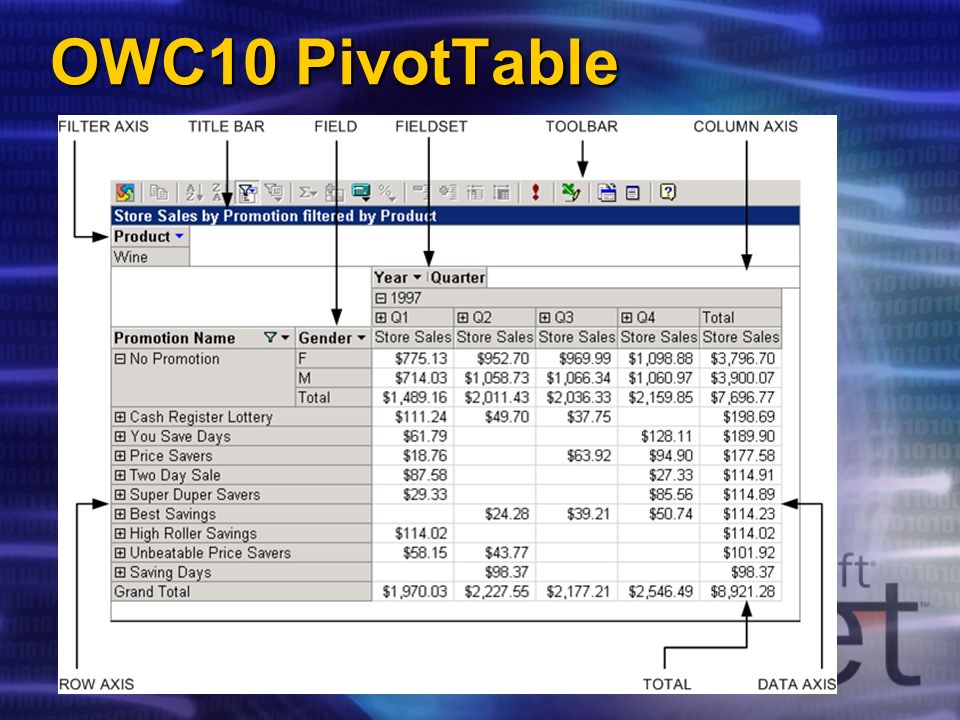Refresh data with the red exclamation icon
Viewport: 960px width, 720px height.
536,193
